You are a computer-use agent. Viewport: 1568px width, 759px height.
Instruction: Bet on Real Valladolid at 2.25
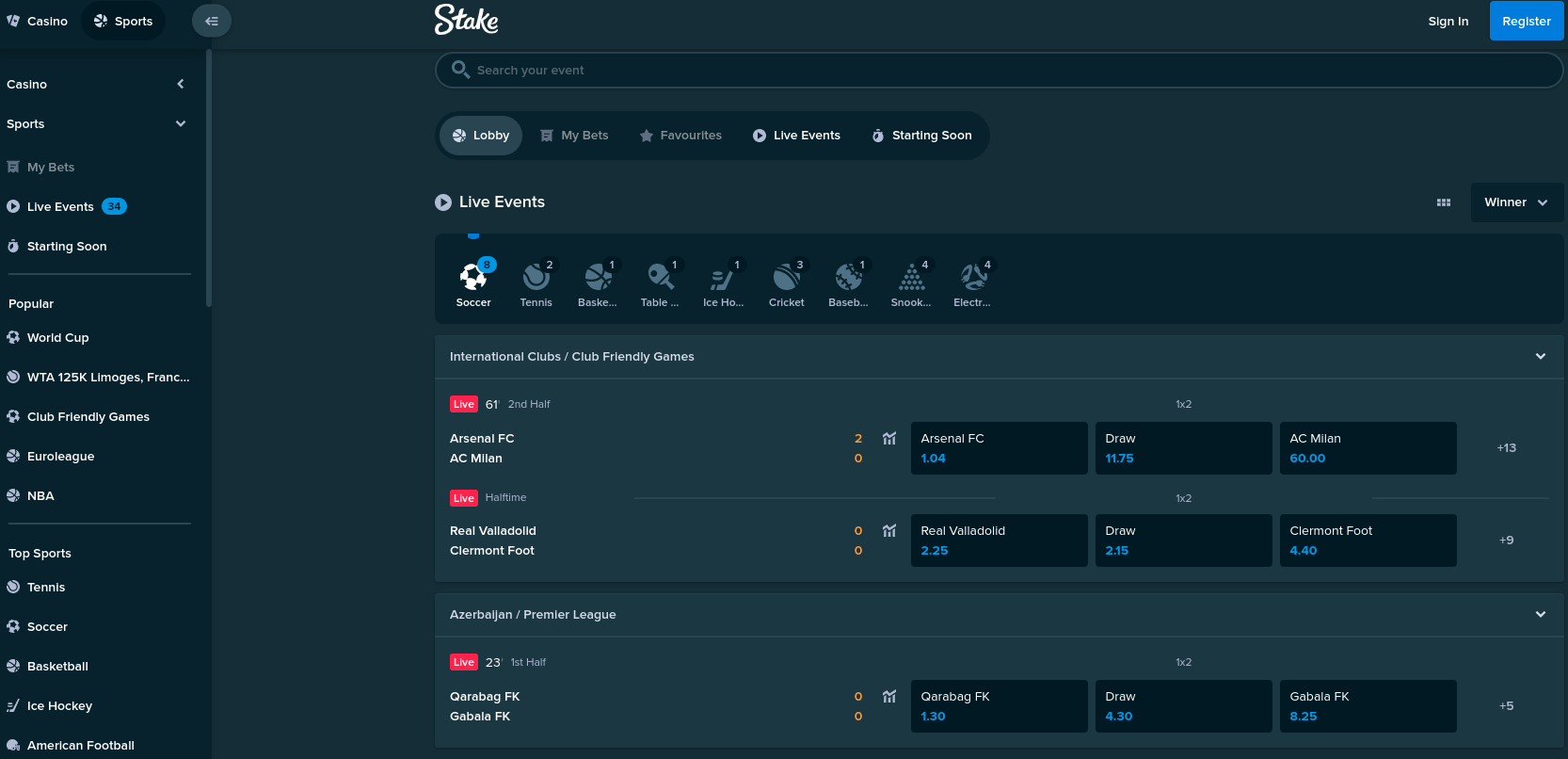coord(1000,541)
